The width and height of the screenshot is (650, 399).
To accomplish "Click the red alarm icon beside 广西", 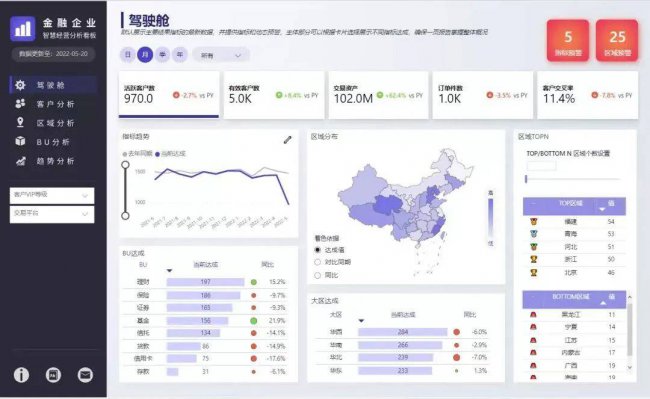I will click(x=533, y=365).
